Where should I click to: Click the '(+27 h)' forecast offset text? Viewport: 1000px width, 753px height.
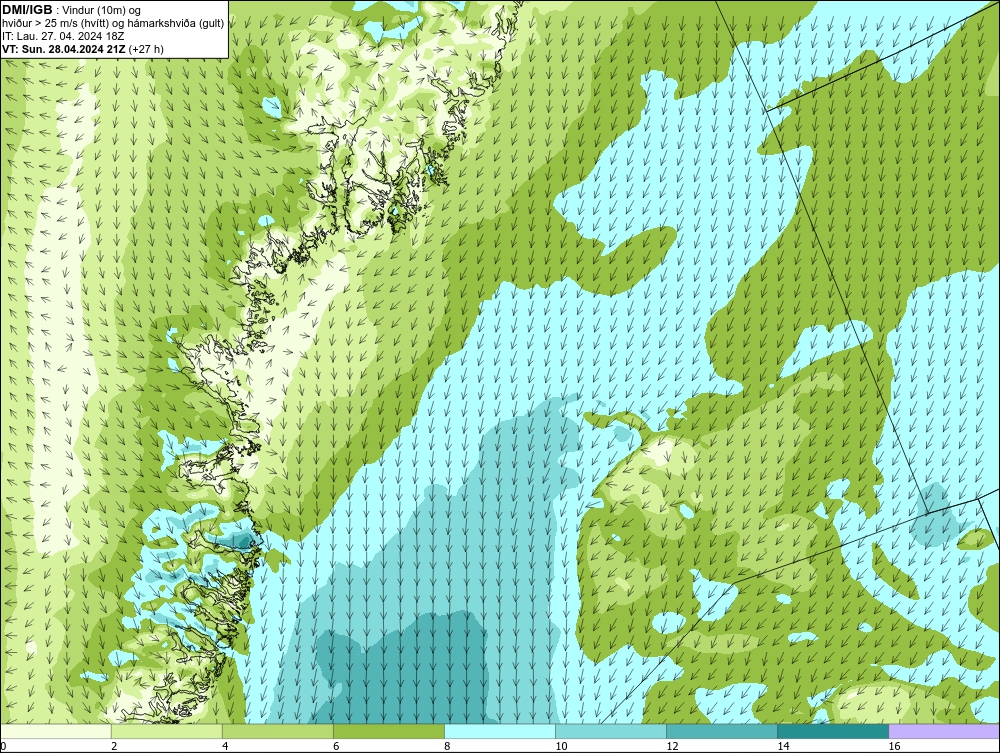(146, 49)
